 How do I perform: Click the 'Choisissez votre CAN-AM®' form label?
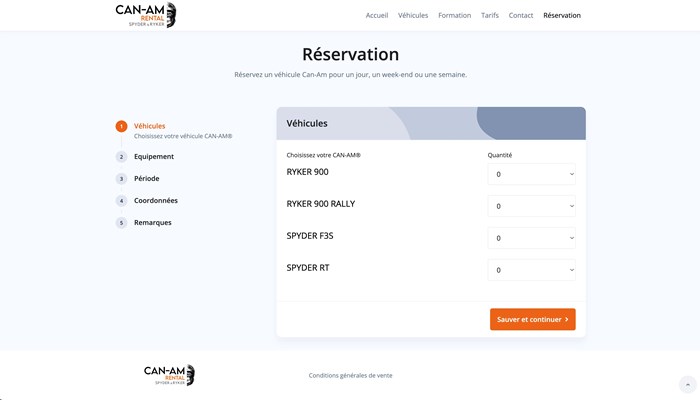(323, 155)
